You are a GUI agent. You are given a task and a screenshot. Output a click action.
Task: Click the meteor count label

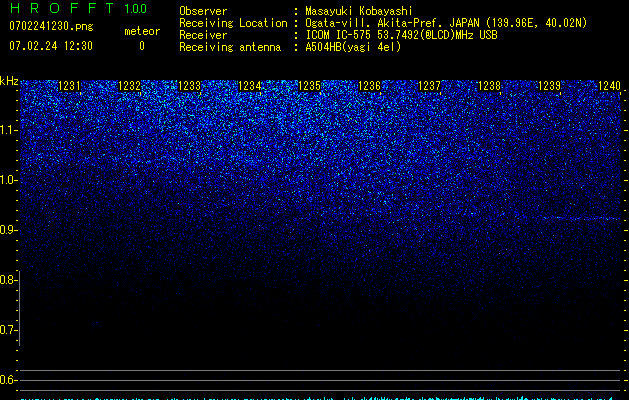pos(142,31)
